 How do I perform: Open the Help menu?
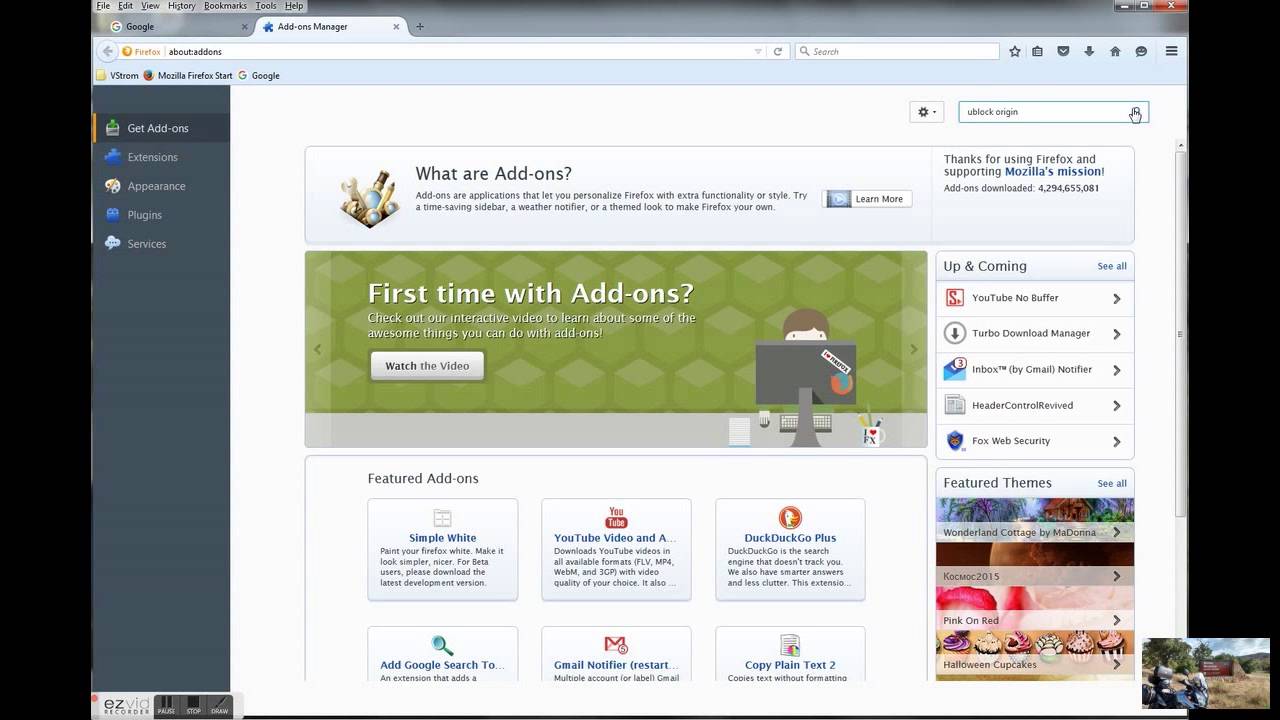coord(294,6)
